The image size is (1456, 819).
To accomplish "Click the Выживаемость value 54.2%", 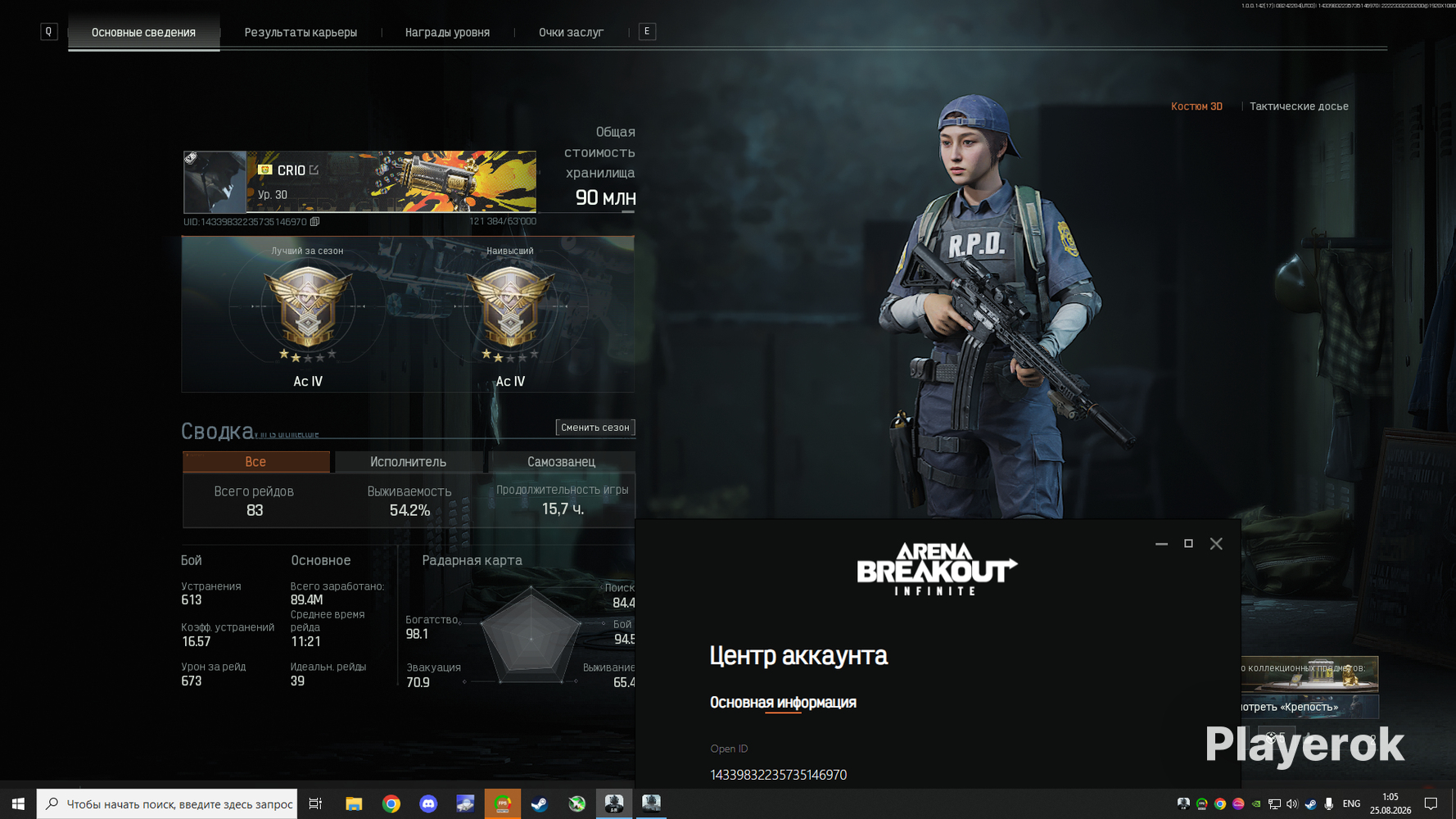I will point(409,510).
